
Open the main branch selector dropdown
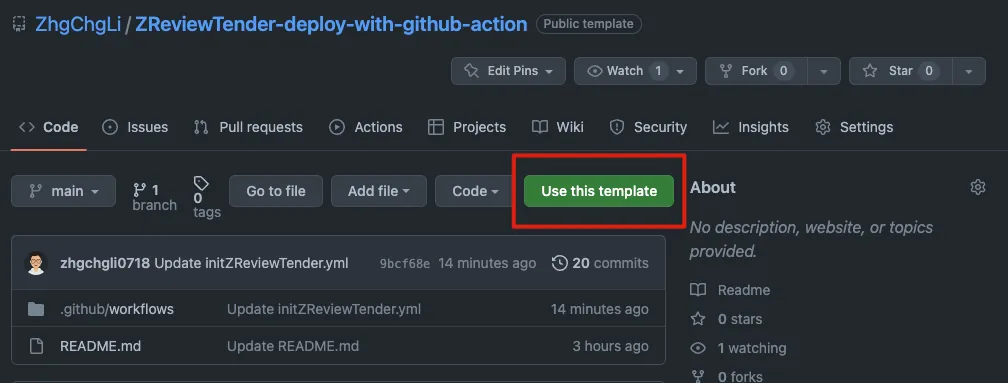[x=64, y=191]
